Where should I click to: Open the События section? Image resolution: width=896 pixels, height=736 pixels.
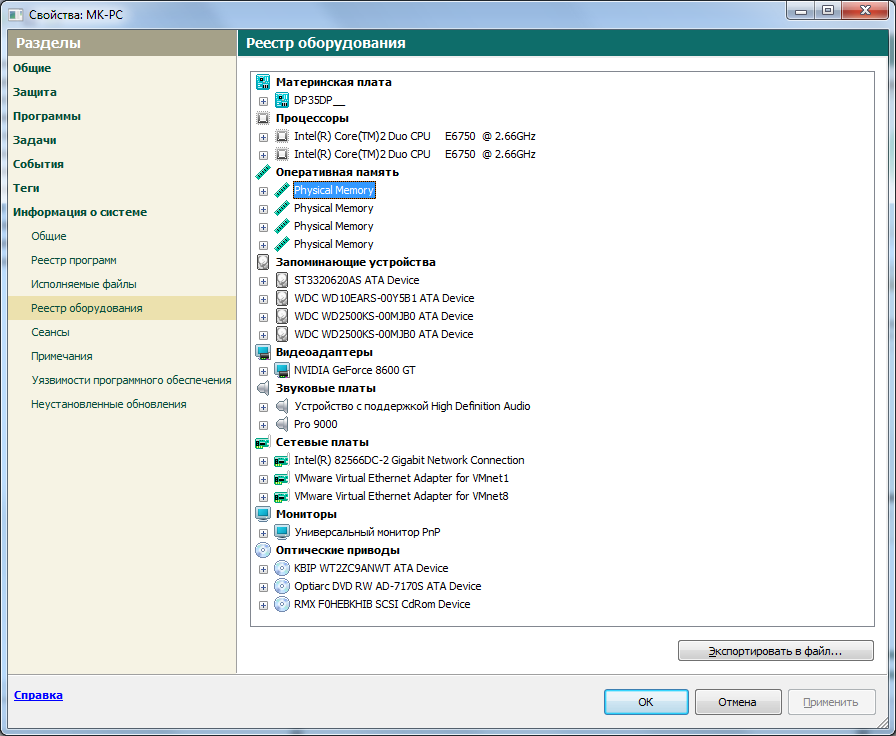pos(38,164)
